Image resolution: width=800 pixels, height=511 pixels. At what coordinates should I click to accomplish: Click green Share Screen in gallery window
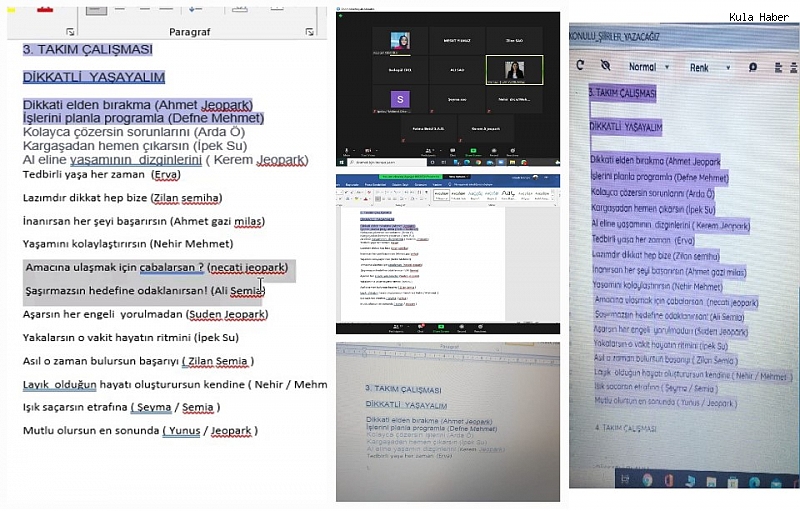pyautogui.click(x=473, y=152)
